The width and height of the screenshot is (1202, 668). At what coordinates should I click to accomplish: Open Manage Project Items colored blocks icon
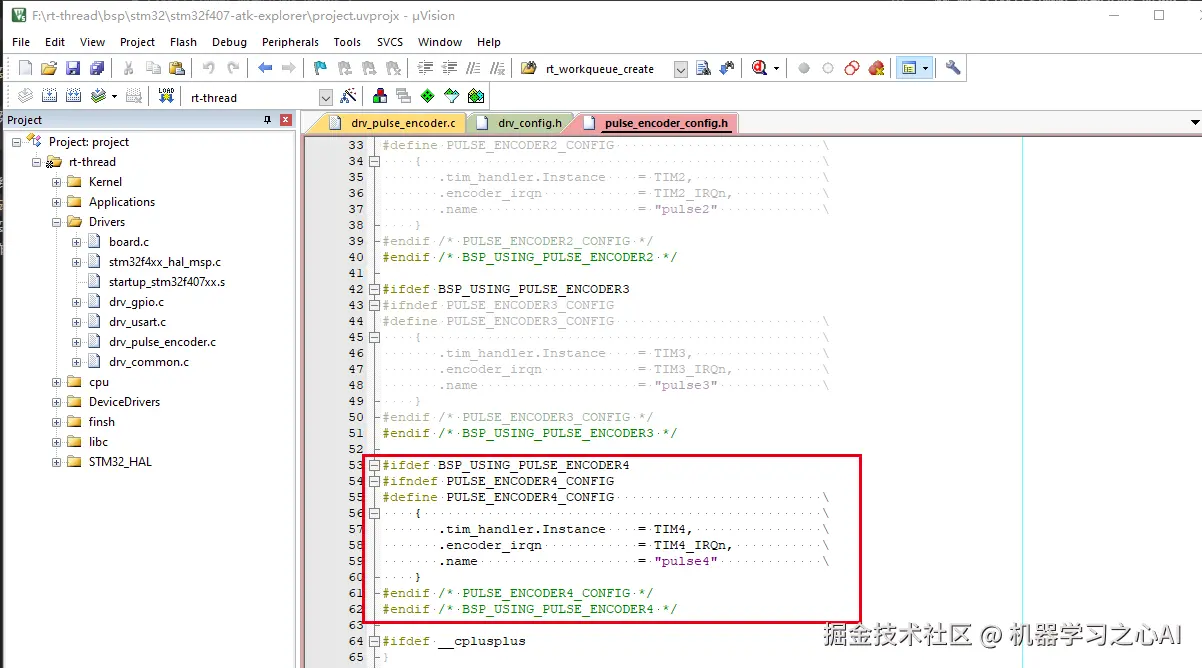pos(380,96)
